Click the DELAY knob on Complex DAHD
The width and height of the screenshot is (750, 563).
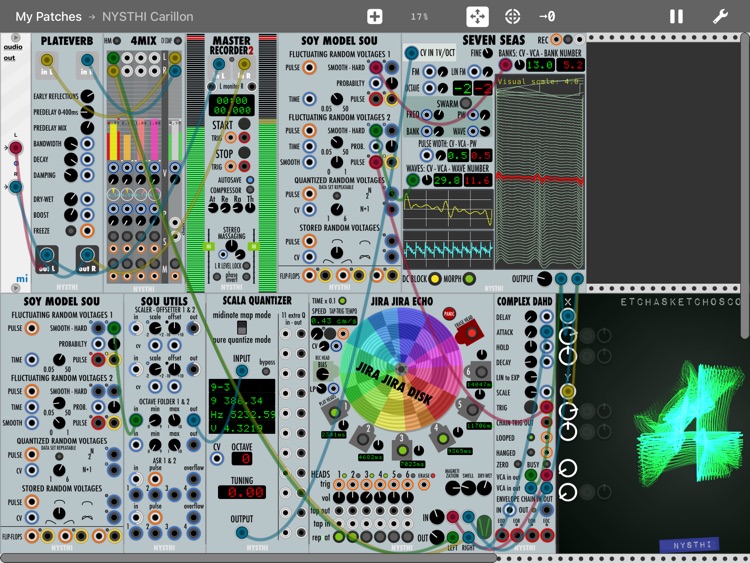tap(530, 317)
